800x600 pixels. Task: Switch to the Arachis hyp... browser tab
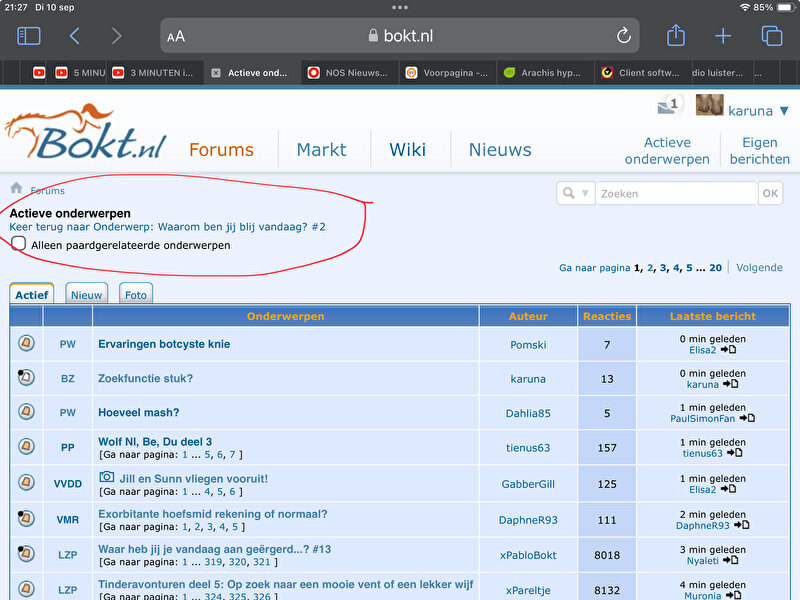pos(543,73)
